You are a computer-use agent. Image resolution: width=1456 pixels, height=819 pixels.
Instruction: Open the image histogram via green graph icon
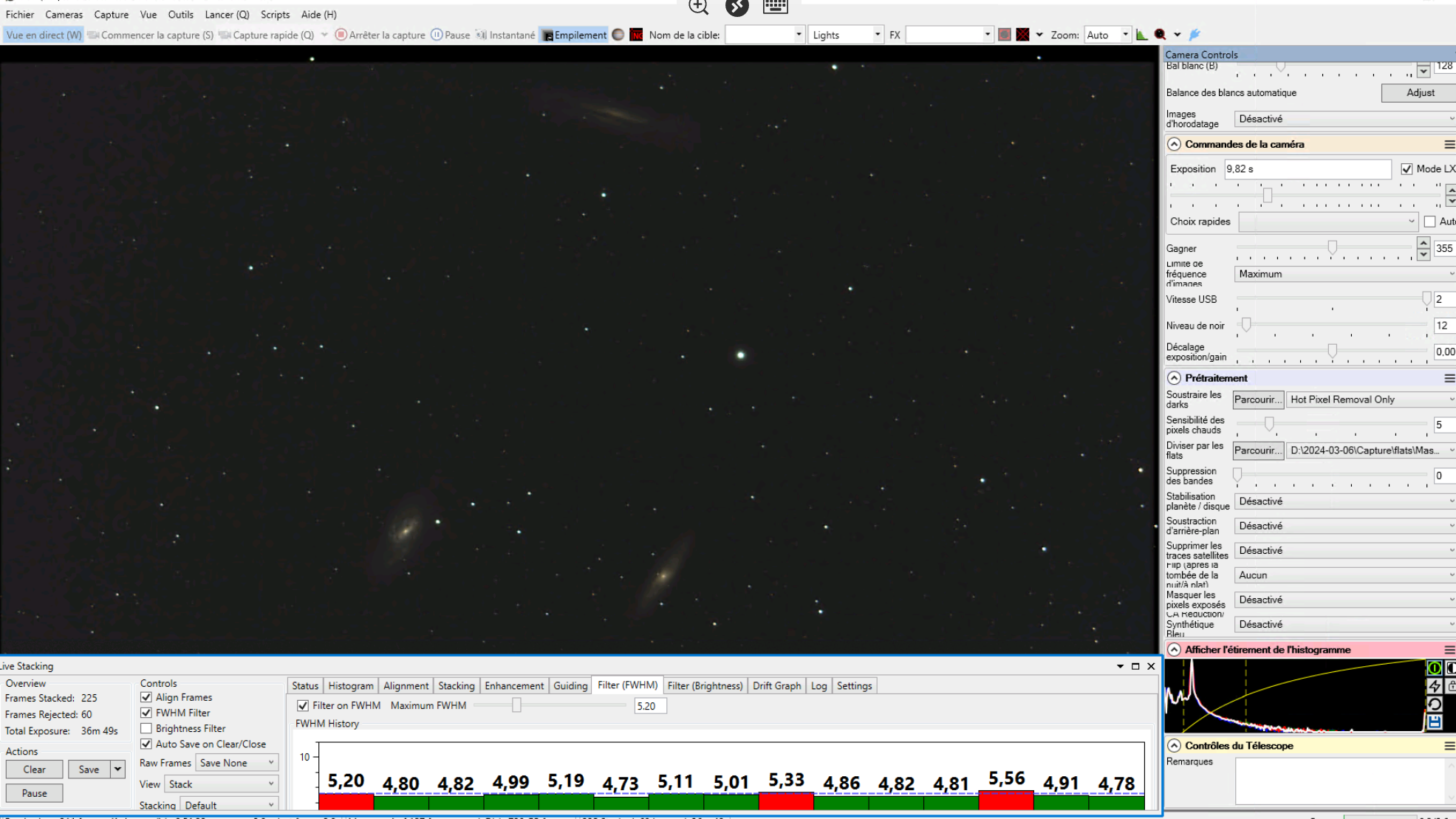(1142, 35)
